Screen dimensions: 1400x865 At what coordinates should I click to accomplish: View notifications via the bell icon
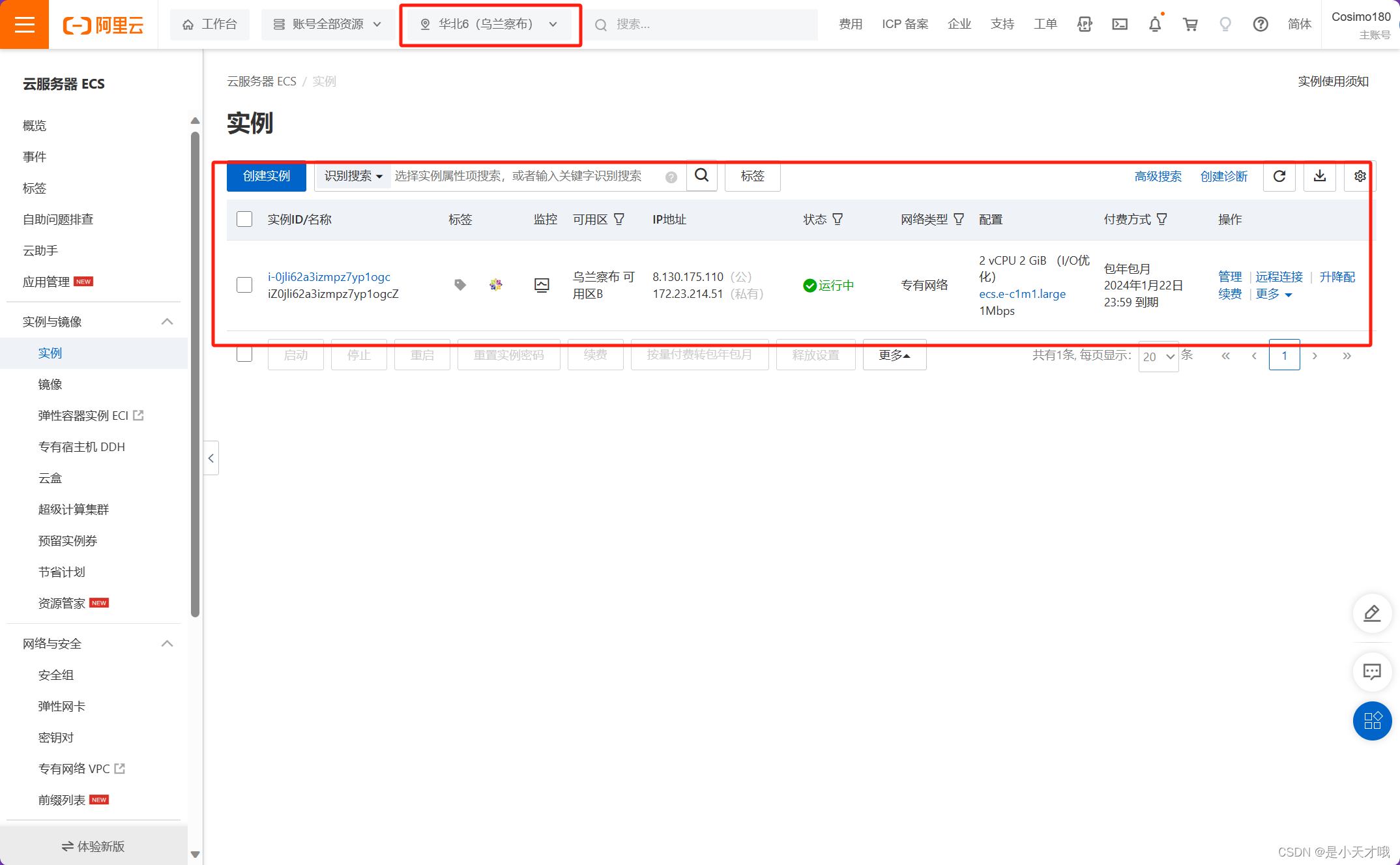click(1155, 24)
